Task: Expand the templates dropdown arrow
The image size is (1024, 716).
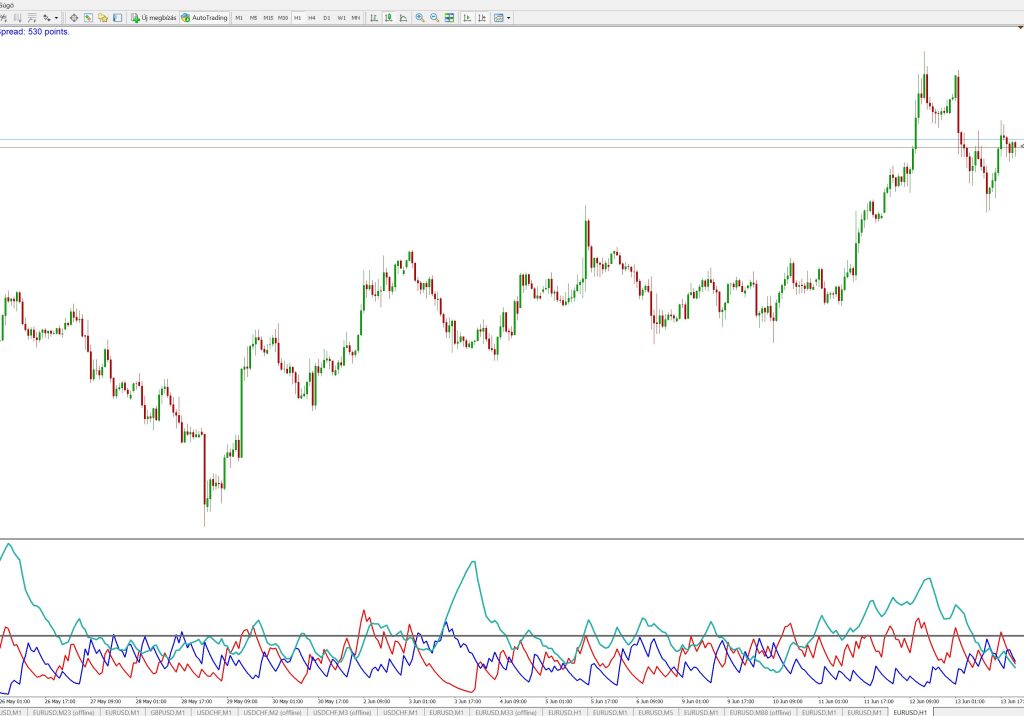Action: pyautogui.click(x=509, y=18)
